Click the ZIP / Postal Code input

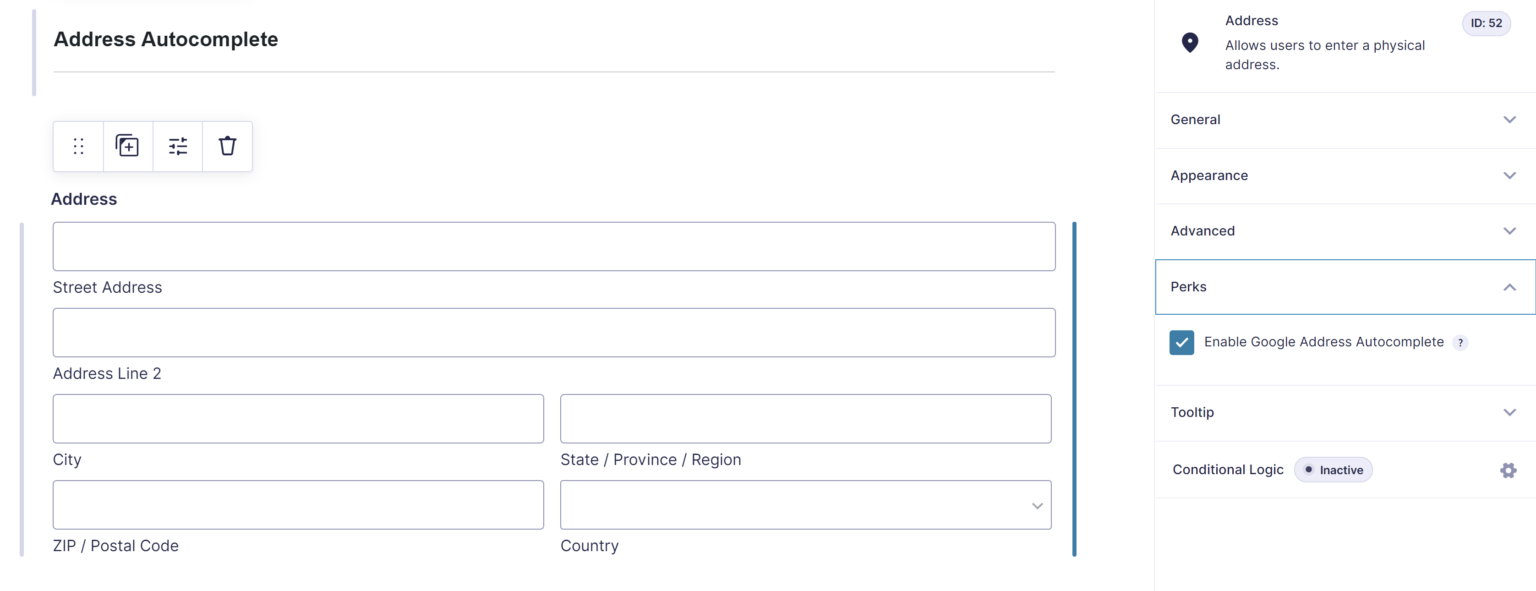coord(298,505)
